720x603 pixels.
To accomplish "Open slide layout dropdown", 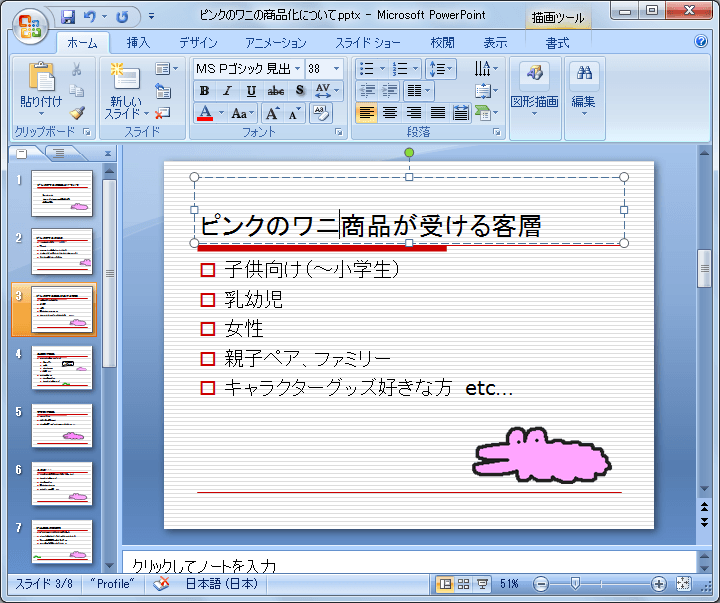I will pyautogui.click(x=167, y=69).
